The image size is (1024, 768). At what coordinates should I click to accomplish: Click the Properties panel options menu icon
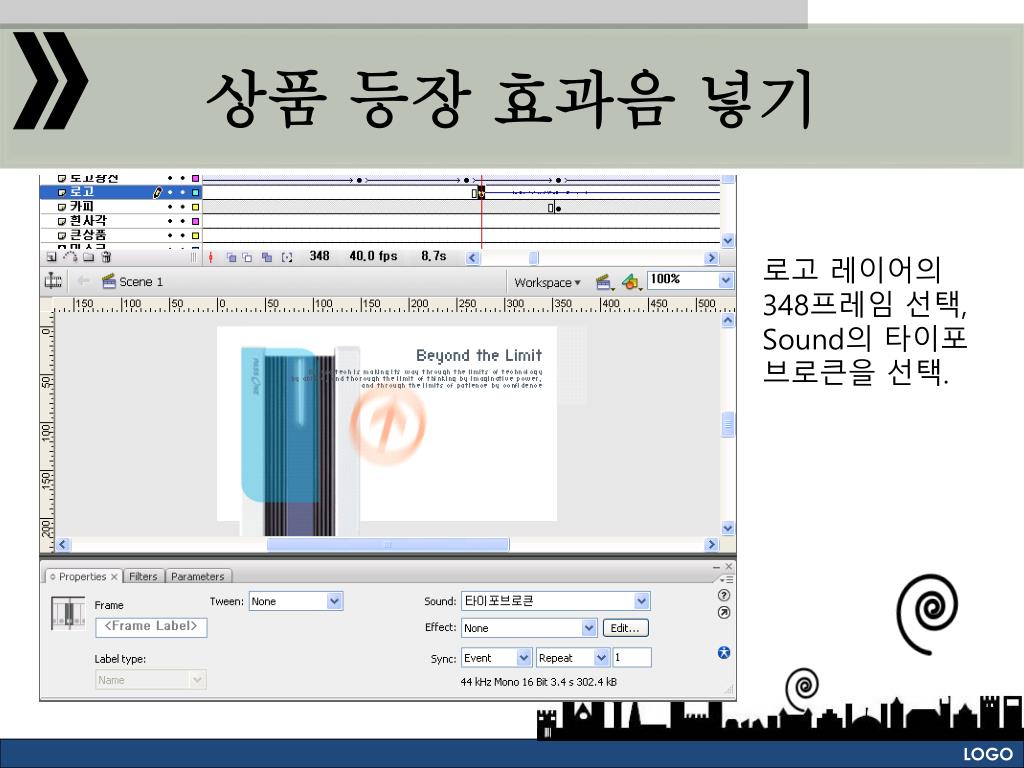[727, 579]
